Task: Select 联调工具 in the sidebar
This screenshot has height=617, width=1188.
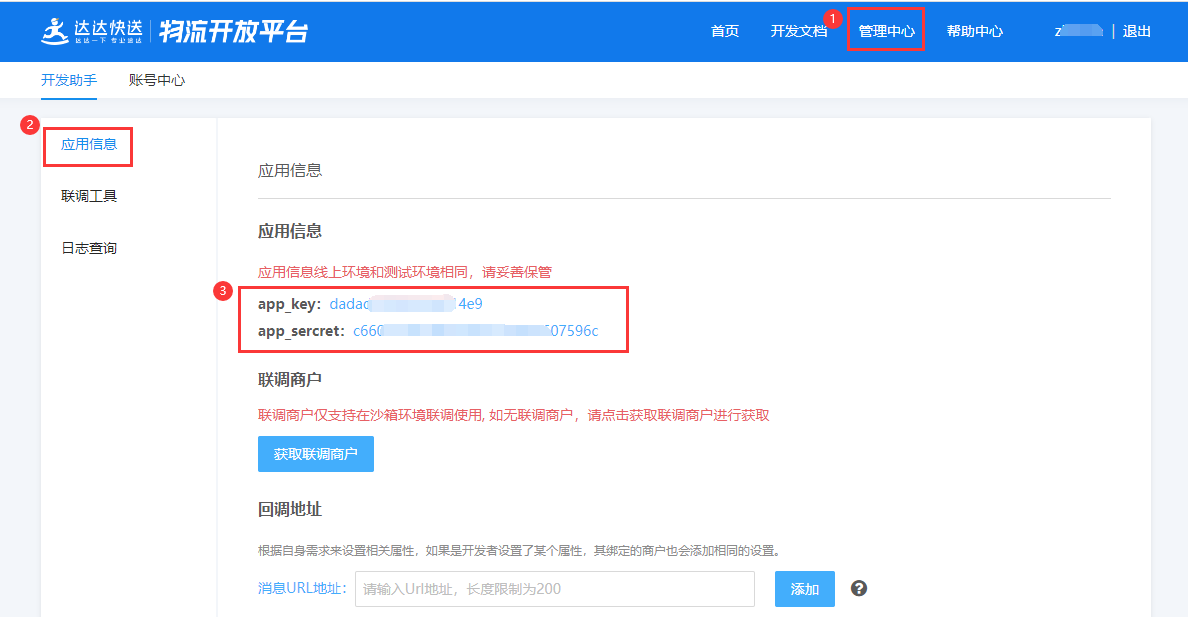Action: coord(89,196)
